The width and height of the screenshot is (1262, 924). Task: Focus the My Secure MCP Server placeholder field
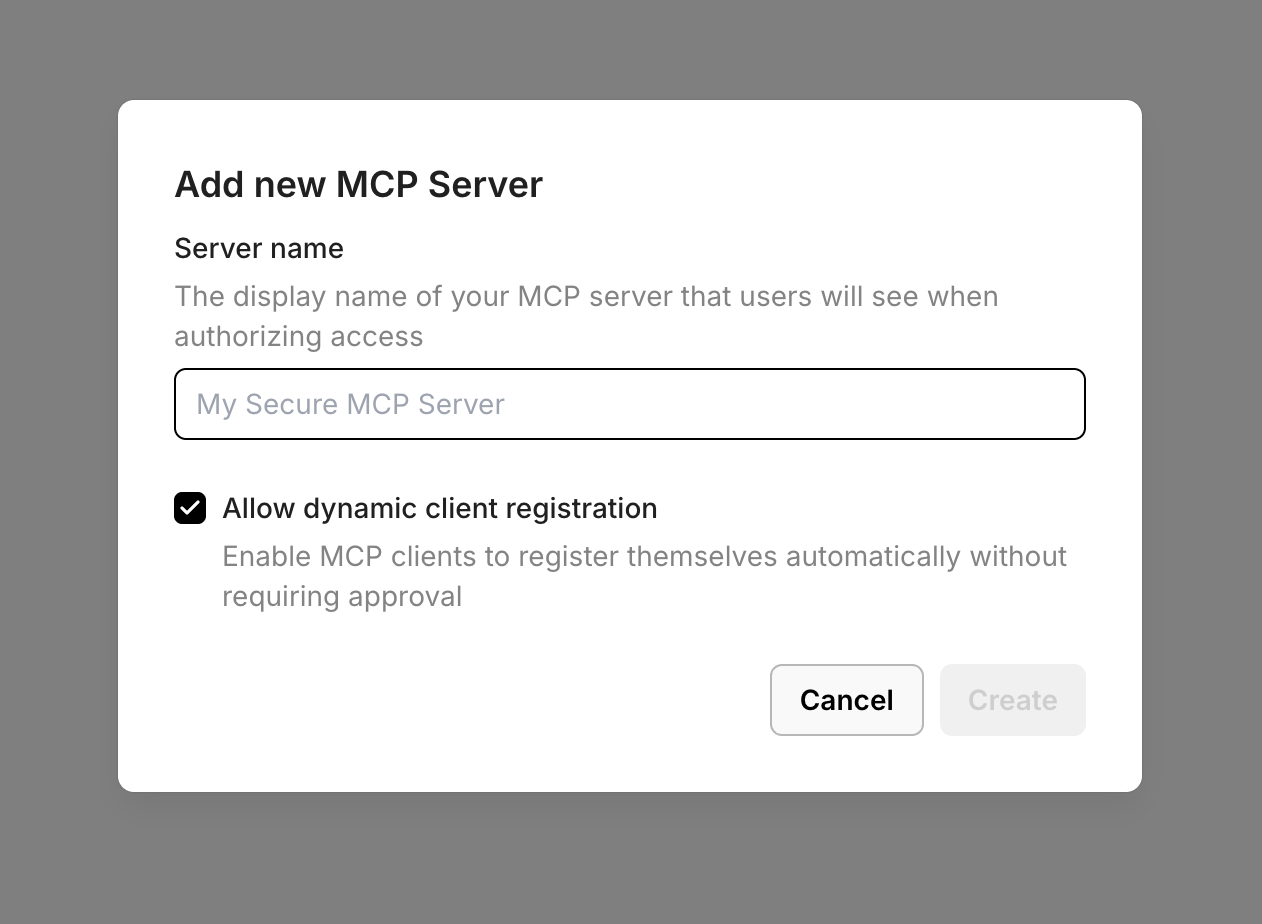point(630,404)
